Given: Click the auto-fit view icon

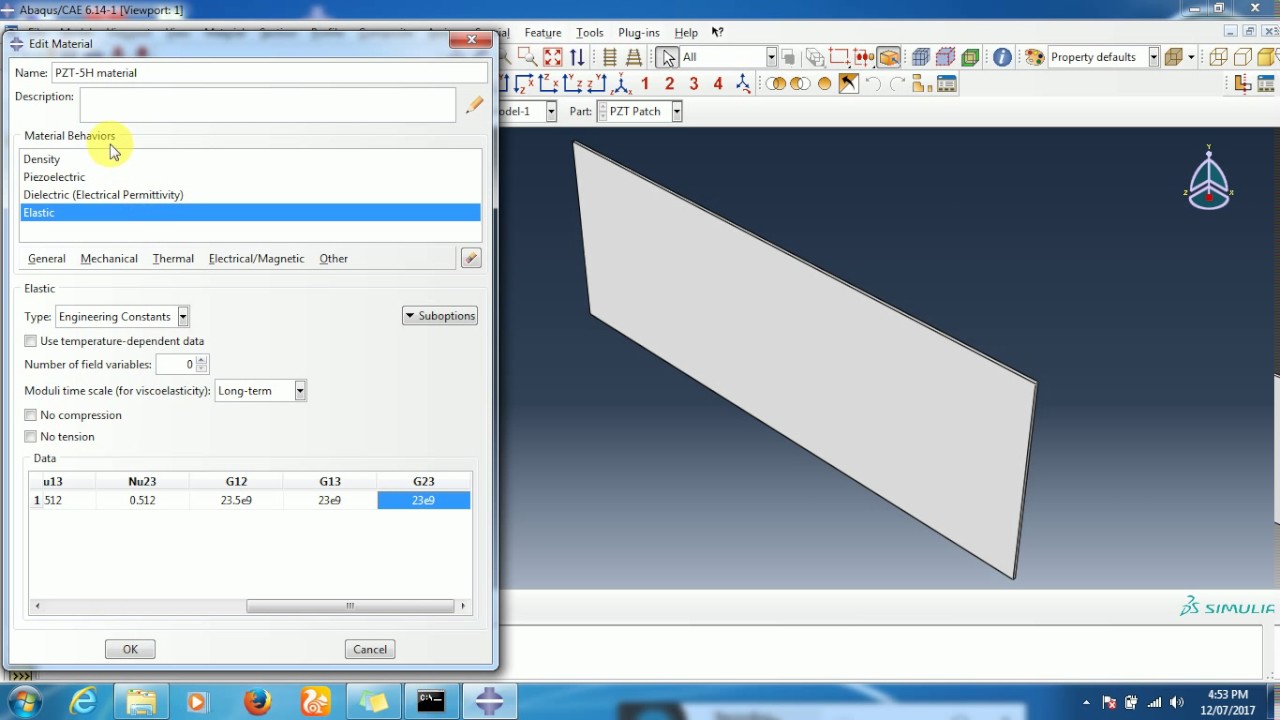Looking at the screenshot, I should [553, 57].
